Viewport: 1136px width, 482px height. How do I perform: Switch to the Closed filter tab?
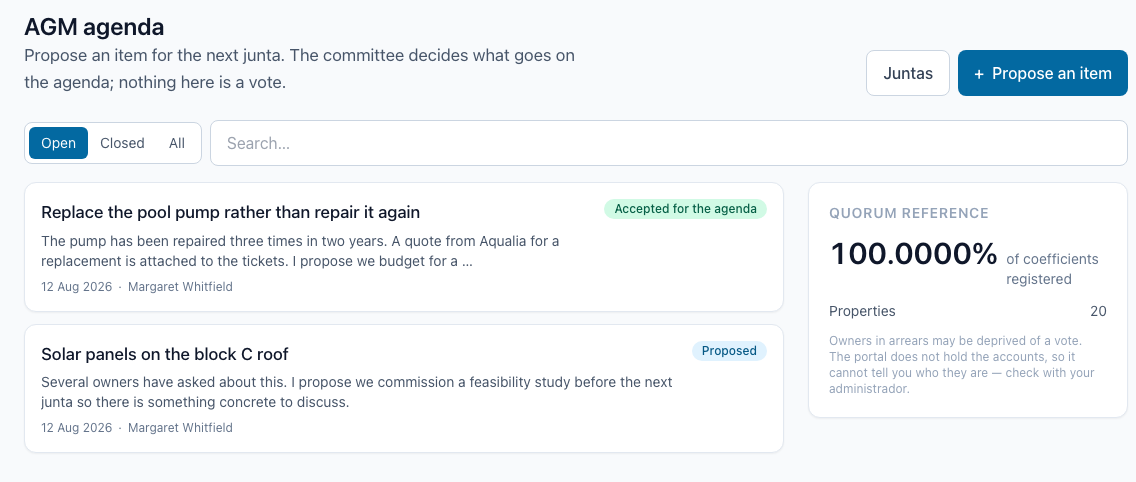point(122,143)
